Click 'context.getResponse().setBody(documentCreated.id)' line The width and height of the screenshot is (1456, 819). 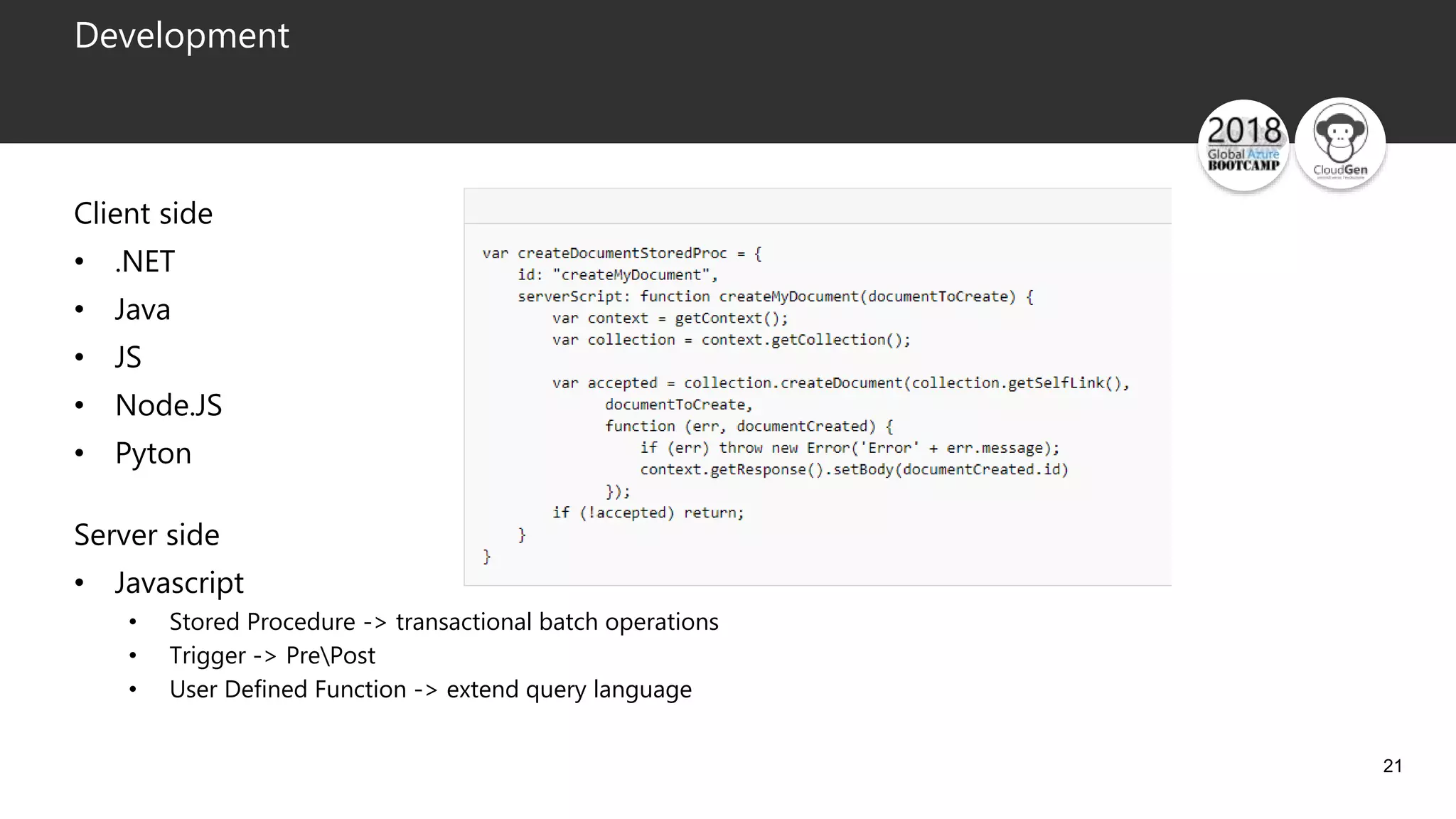(855, 469)
